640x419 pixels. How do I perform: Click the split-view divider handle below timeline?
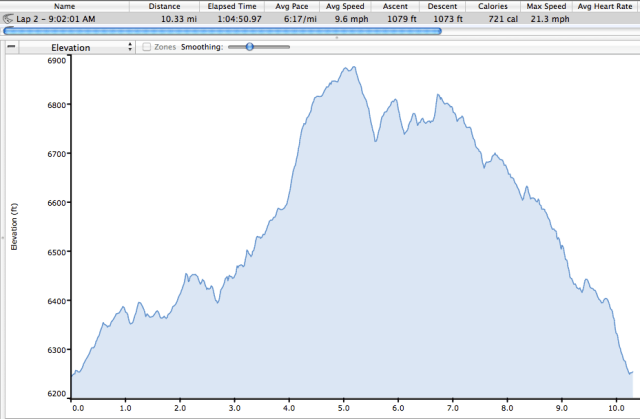[335, 38]
